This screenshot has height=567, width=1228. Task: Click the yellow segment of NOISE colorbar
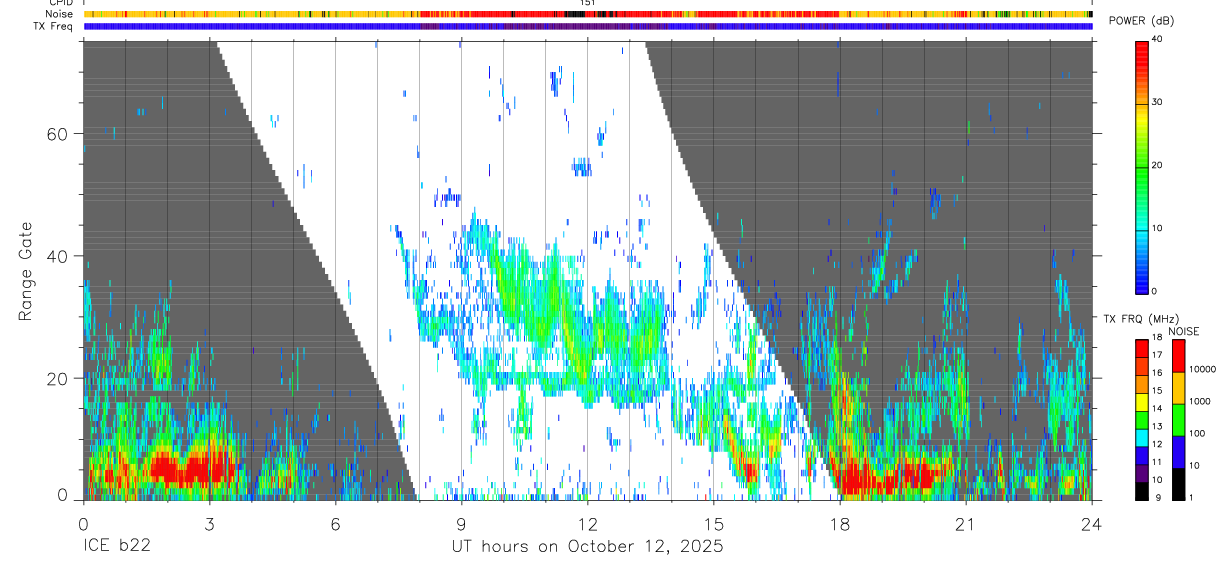click(x=1178, y=388)
